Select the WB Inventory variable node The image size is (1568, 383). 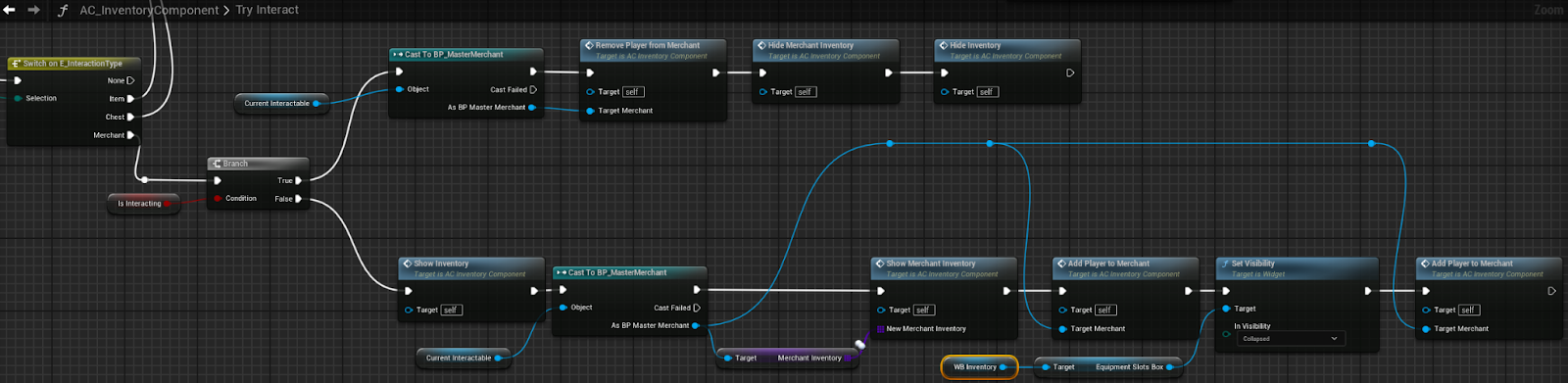tap(979, 367)
